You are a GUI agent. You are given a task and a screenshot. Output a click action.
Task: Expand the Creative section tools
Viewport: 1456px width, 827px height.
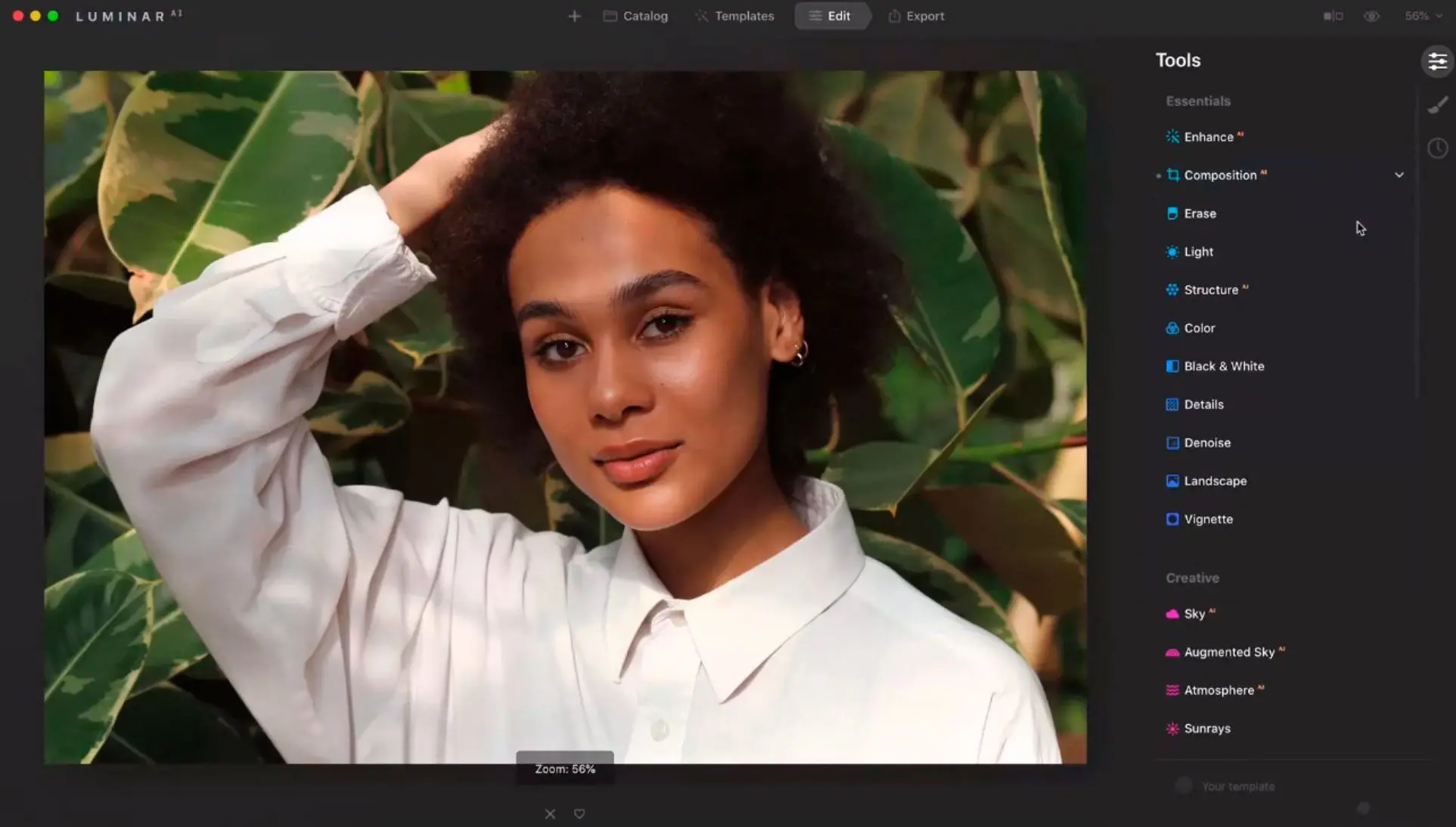pyautogui.click(x=1192, y=577)
